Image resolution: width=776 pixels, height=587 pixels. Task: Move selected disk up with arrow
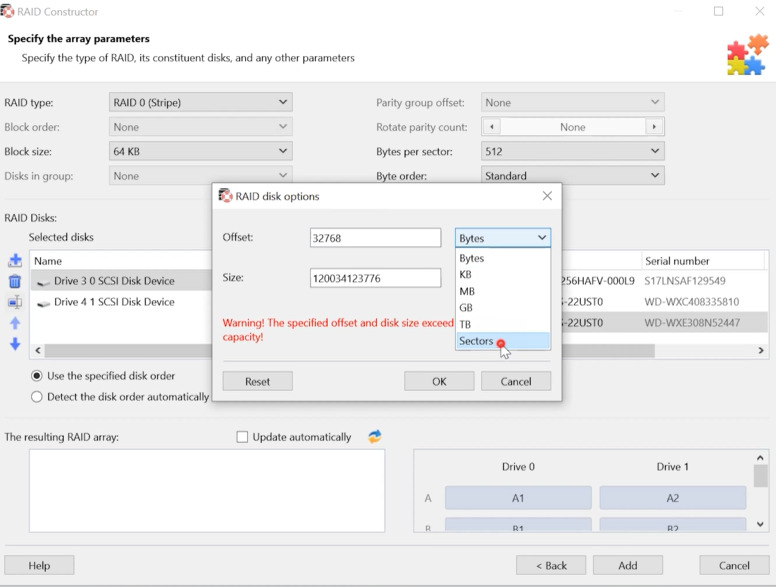tap(15, 323)
